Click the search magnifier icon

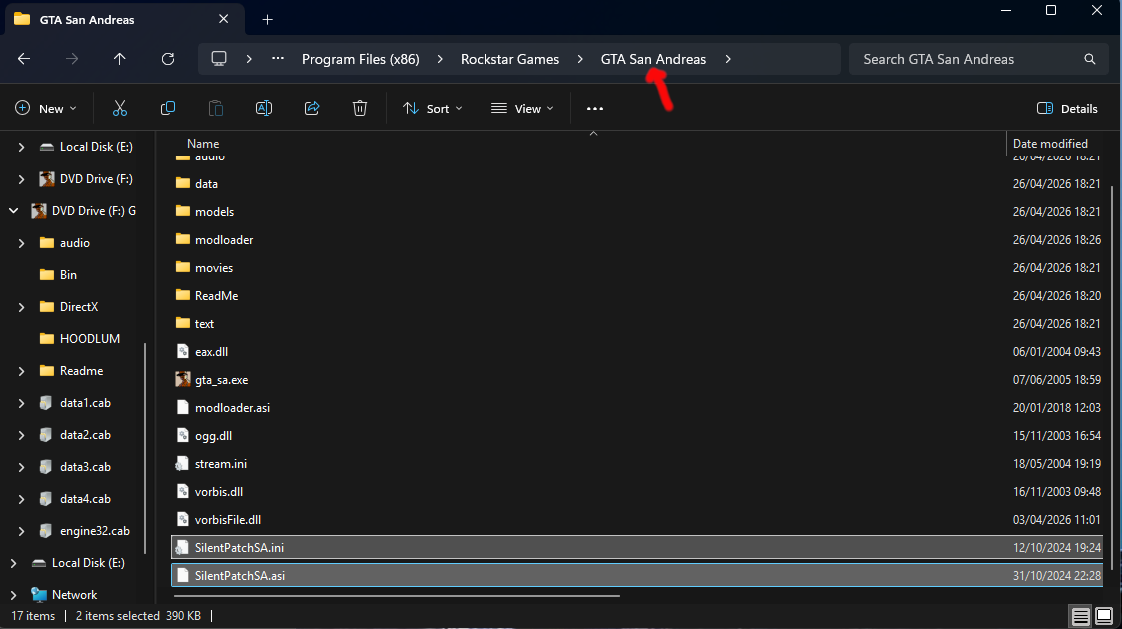point(1090,59)
